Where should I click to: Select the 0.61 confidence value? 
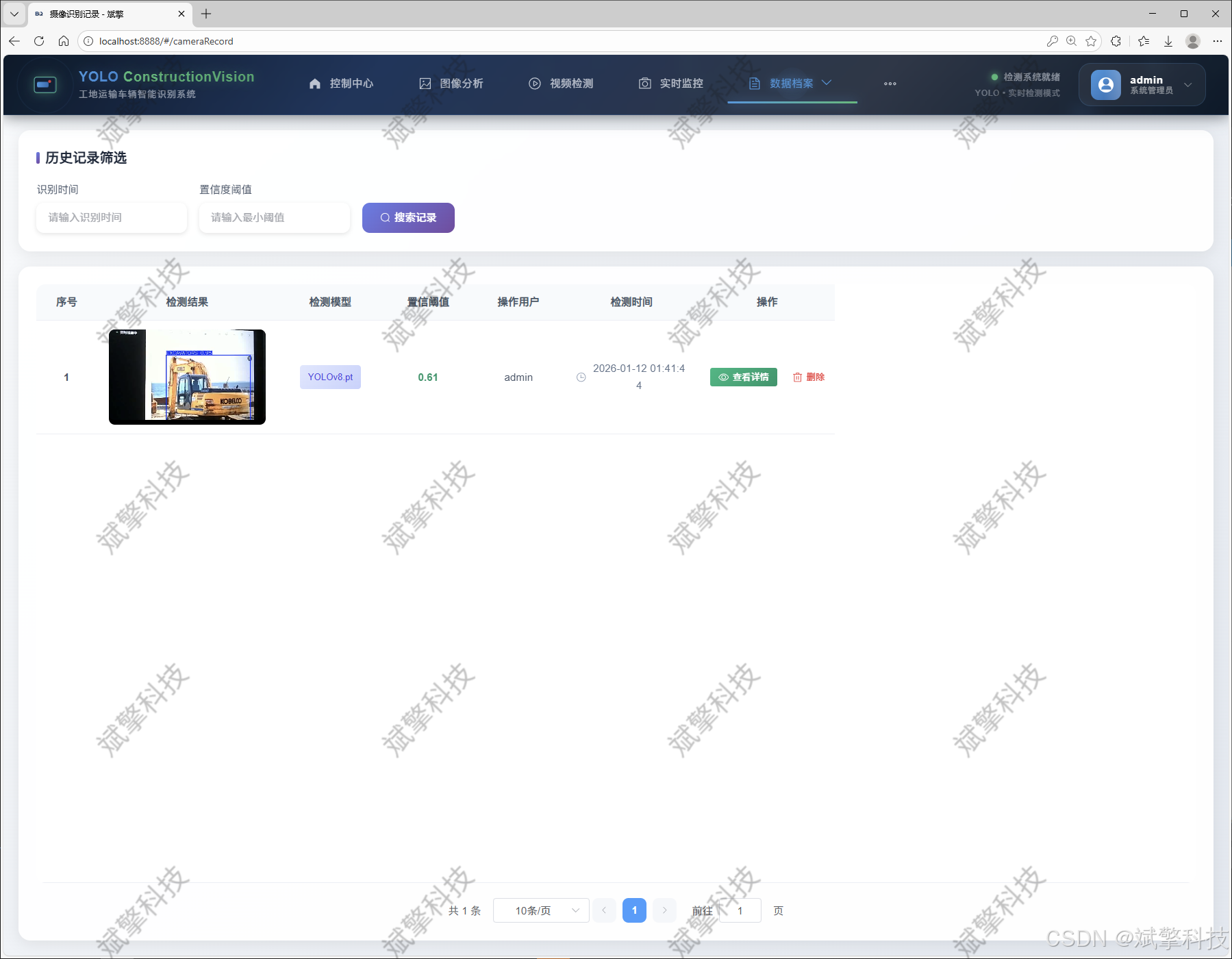click(428, 377)
